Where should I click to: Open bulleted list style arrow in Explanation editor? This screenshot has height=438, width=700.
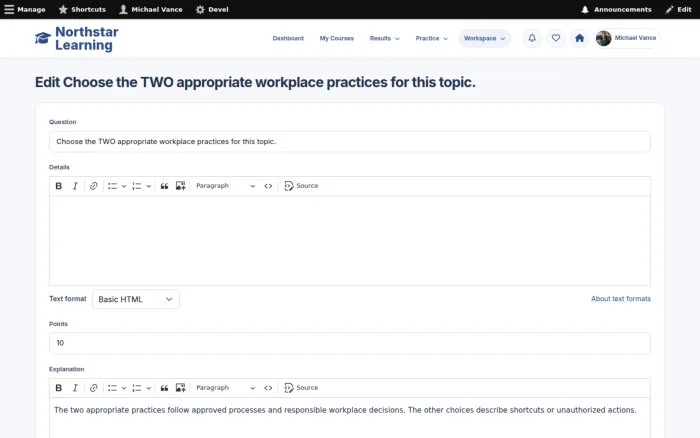tap(124, 388)
